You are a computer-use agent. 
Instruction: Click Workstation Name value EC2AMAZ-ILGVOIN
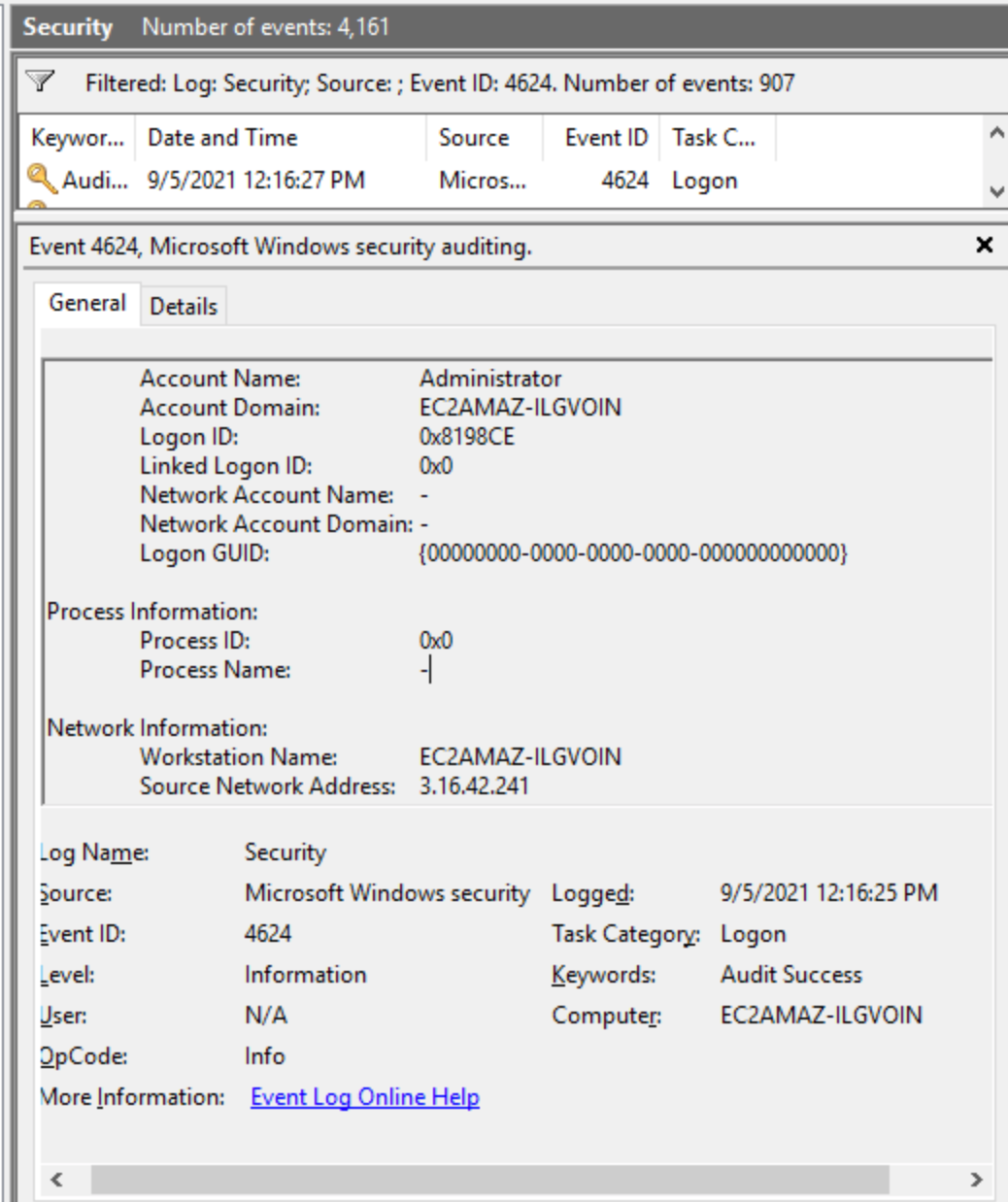pyautogui.click(x=521, y=757)
